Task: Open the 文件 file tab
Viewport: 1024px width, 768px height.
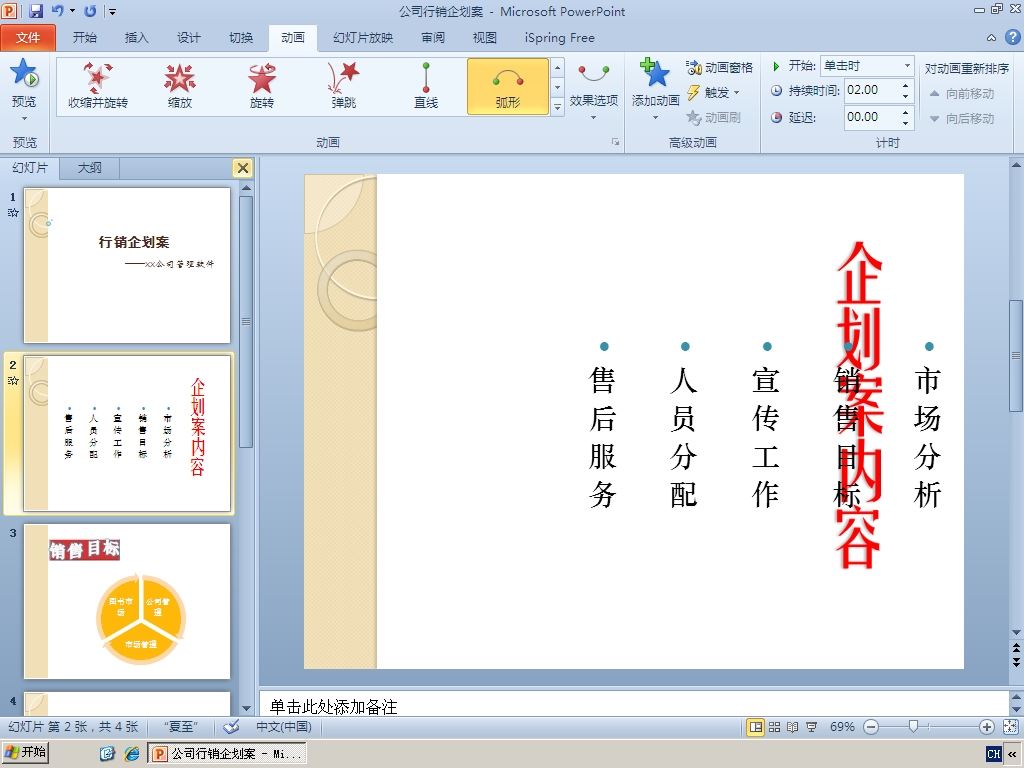Action: [28, 38]
